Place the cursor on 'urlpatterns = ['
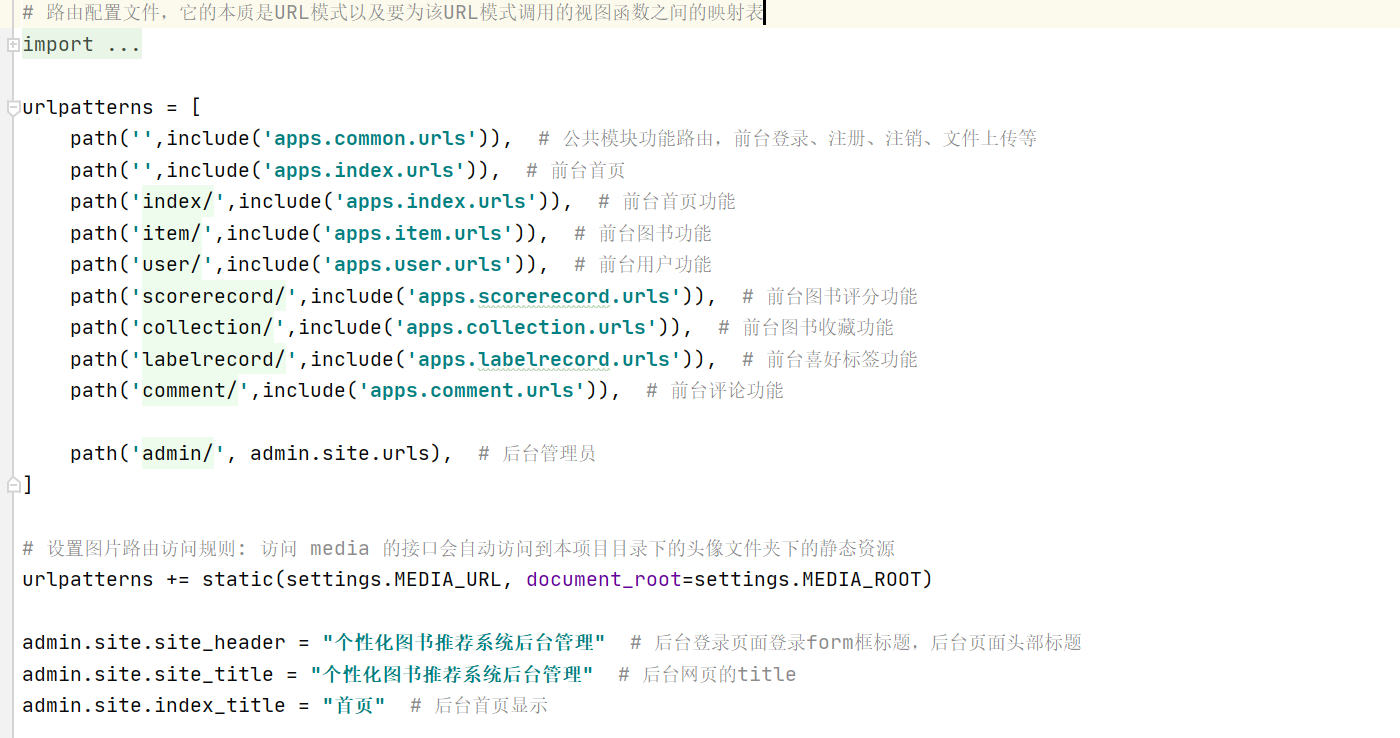 coord(112,108)
